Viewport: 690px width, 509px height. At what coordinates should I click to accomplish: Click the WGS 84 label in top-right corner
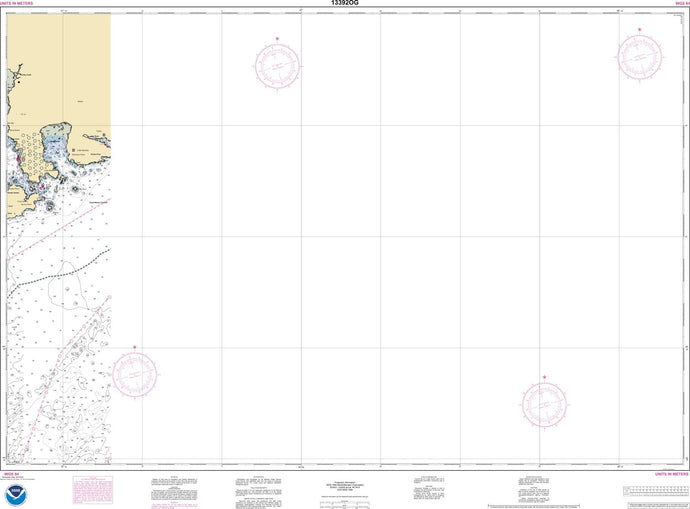pos(676,4)
